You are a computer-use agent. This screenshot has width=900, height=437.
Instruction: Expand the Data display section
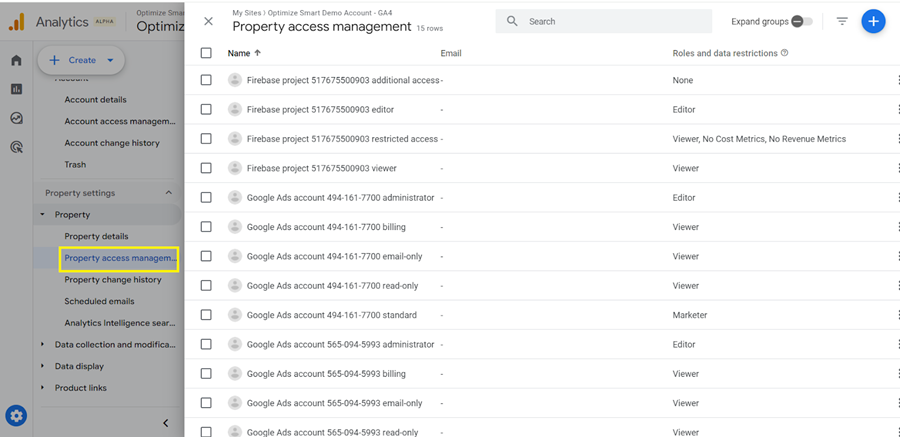point(42,366)
